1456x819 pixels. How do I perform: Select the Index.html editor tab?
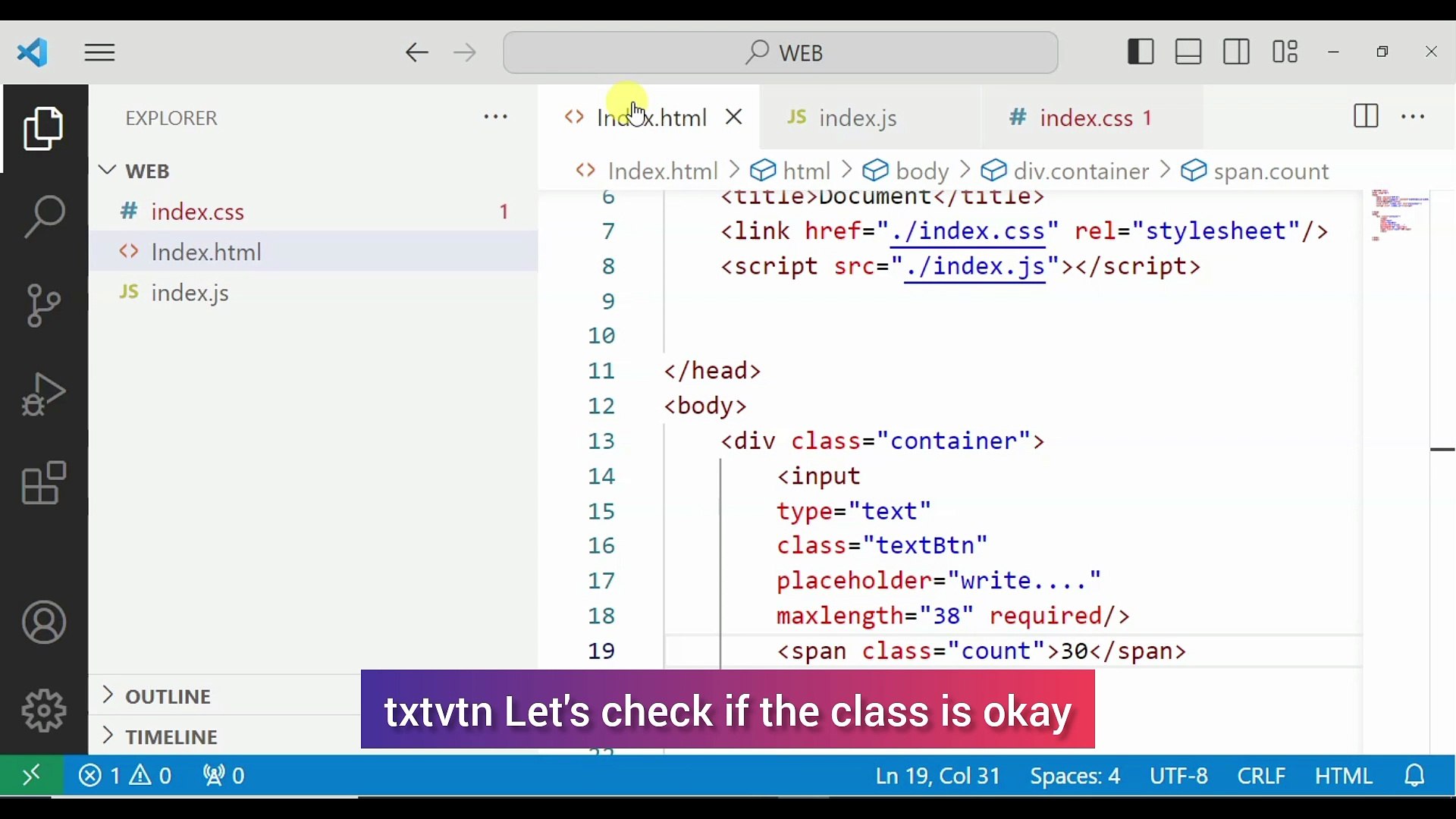tap(649, 118)
